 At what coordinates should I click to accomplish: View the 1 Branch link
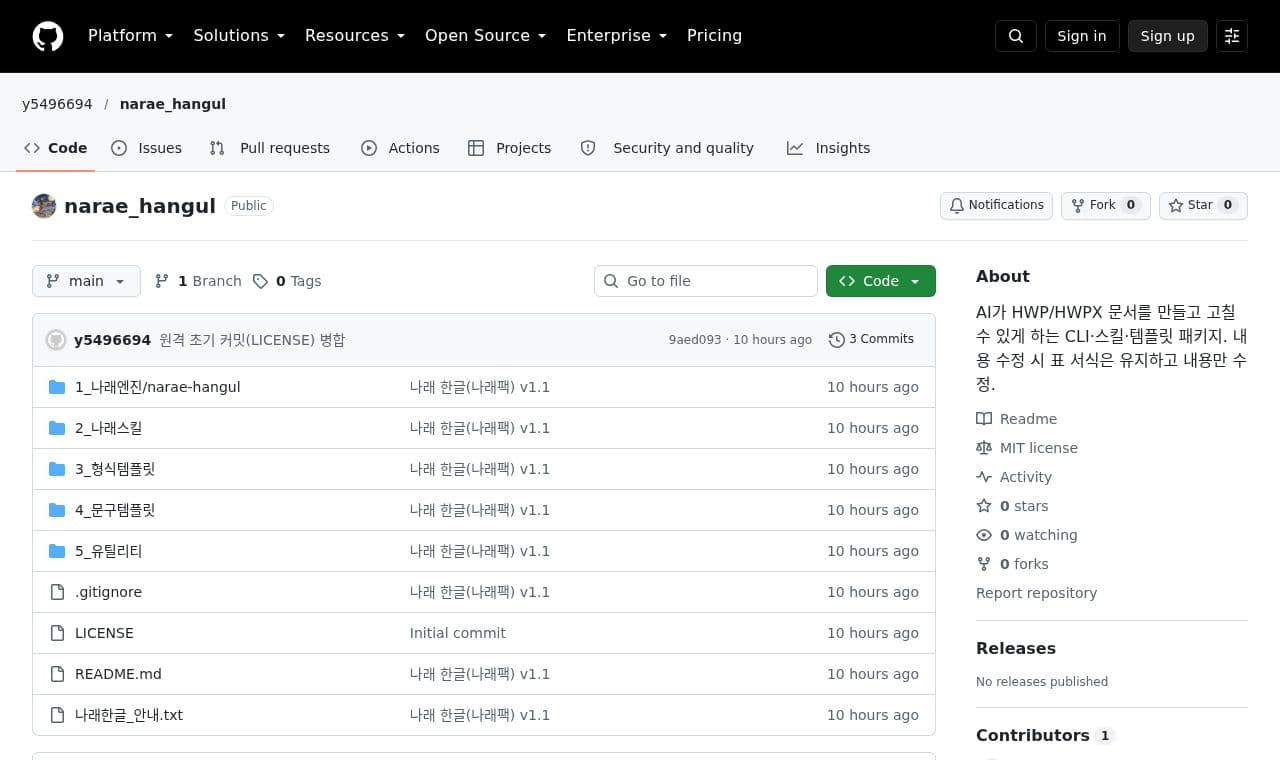pos(198,281)
